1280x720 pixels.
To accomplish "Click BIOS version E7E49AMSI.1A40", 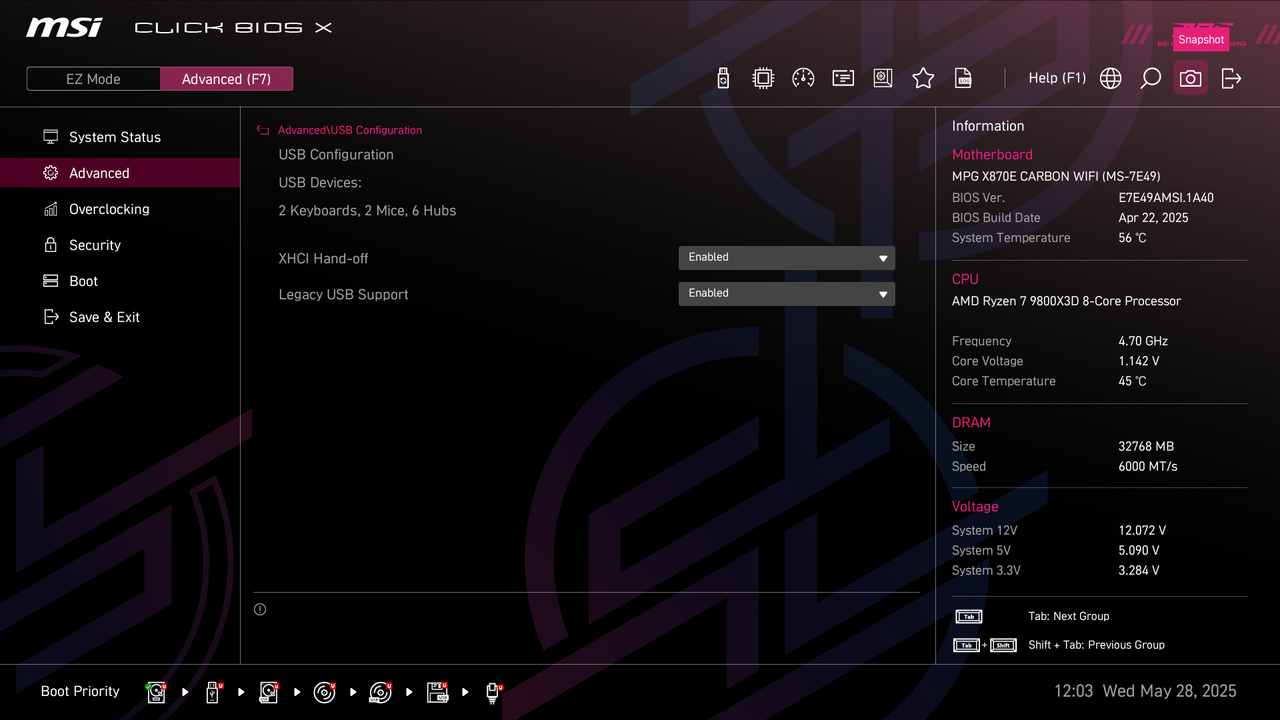I will [x=1166, y=198].
